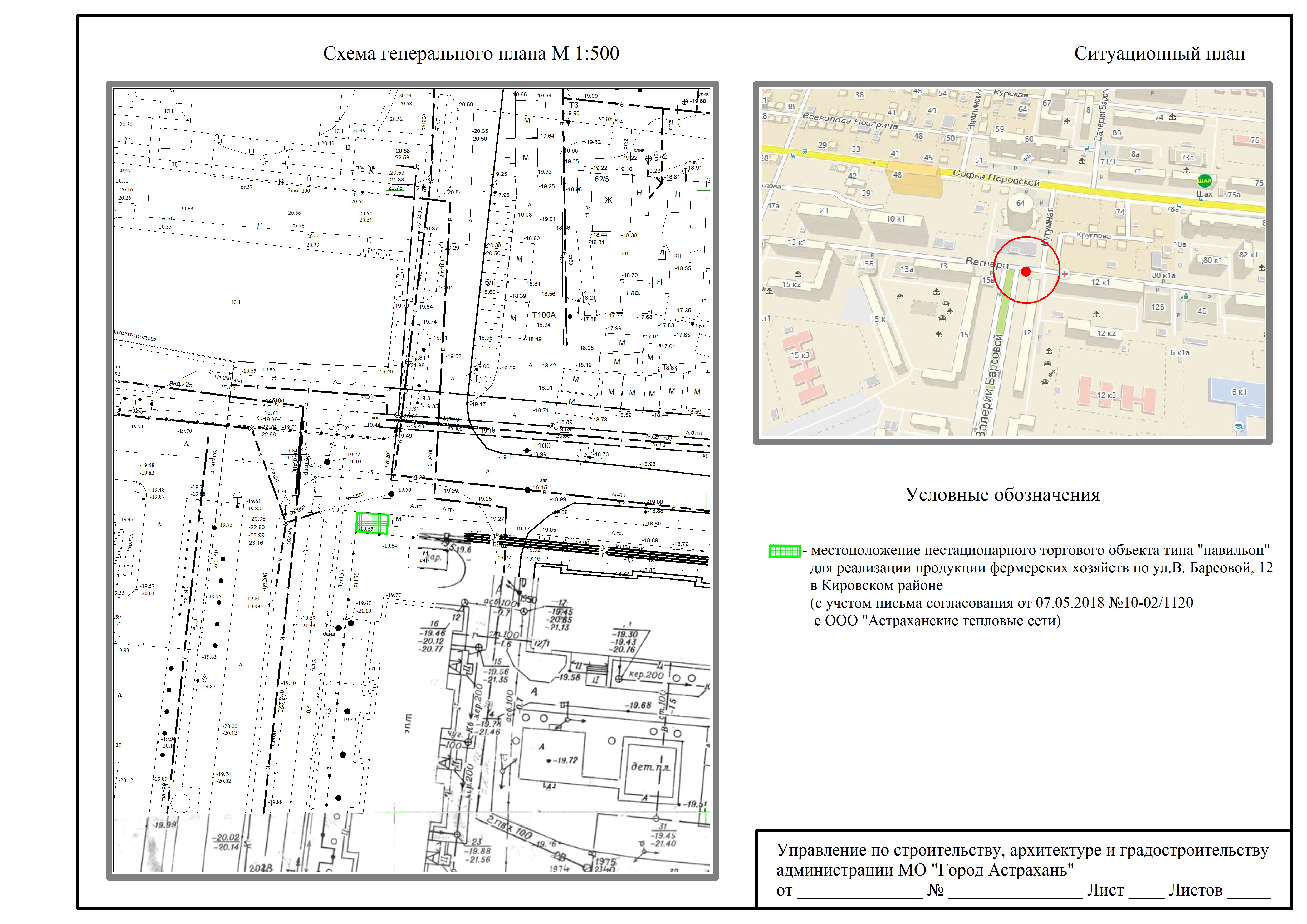This screenshot has width=1307, height=924.
Task: Click the дет.пл. label on plan
Action: click(651, 766)
